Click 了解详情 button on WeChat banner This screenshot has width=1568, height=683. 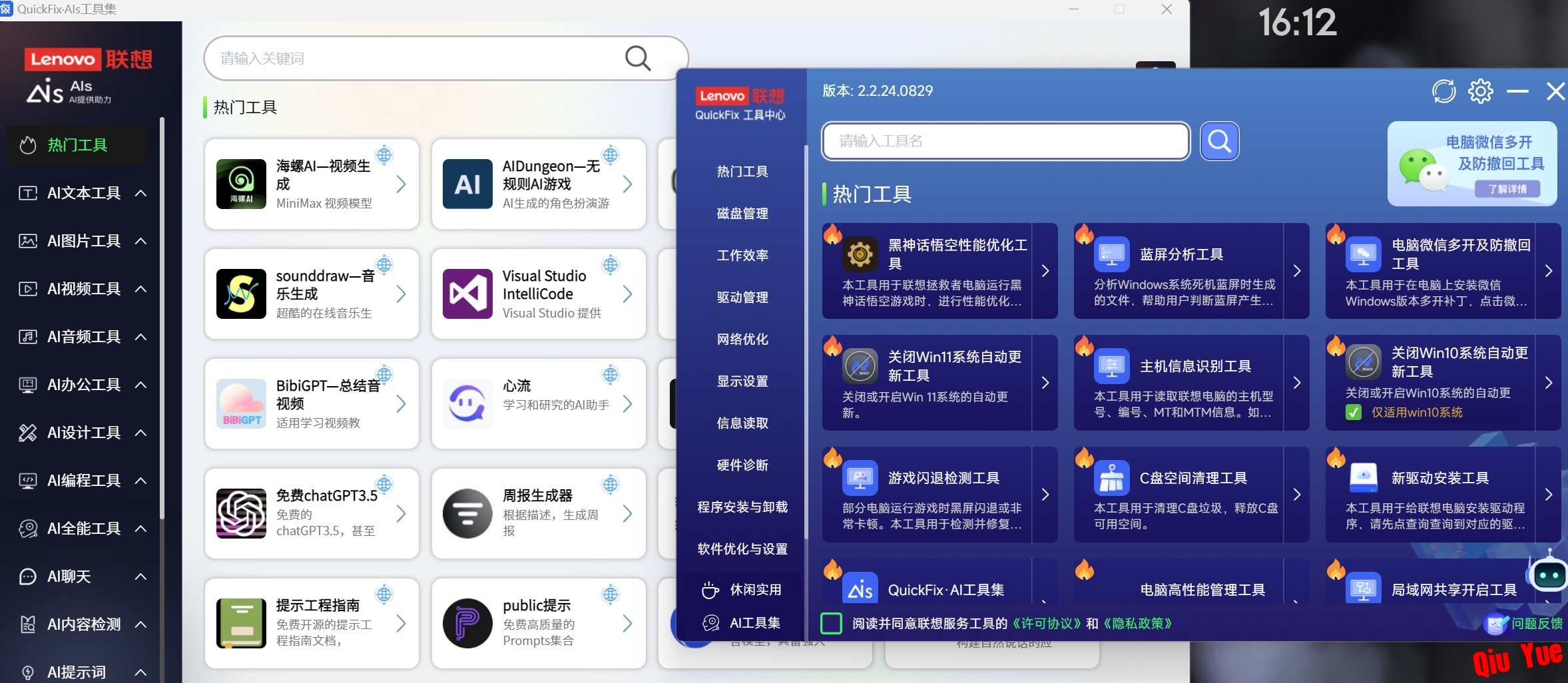point(1507,189)
